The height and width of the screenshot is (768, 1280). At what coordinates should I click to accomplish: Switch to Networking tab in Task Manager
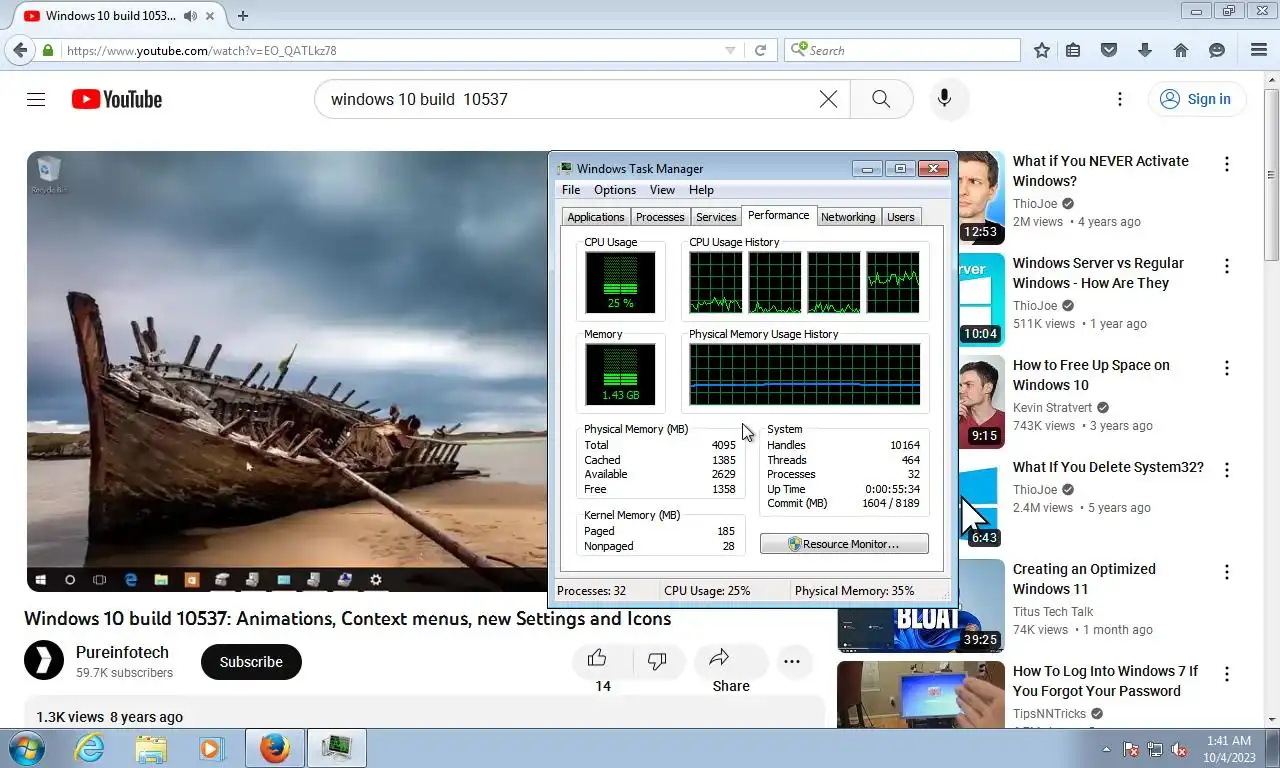pyautogui.click(x=848, y=217)
